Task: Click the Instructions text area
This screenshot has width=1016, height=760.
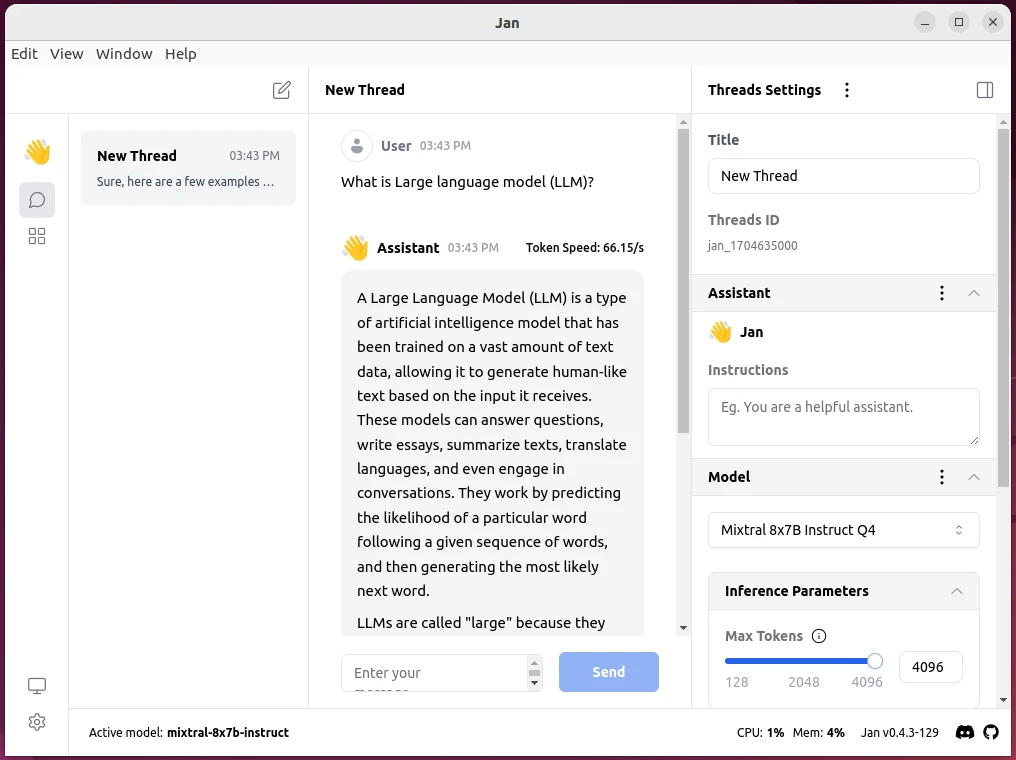Action: [843, 416]
